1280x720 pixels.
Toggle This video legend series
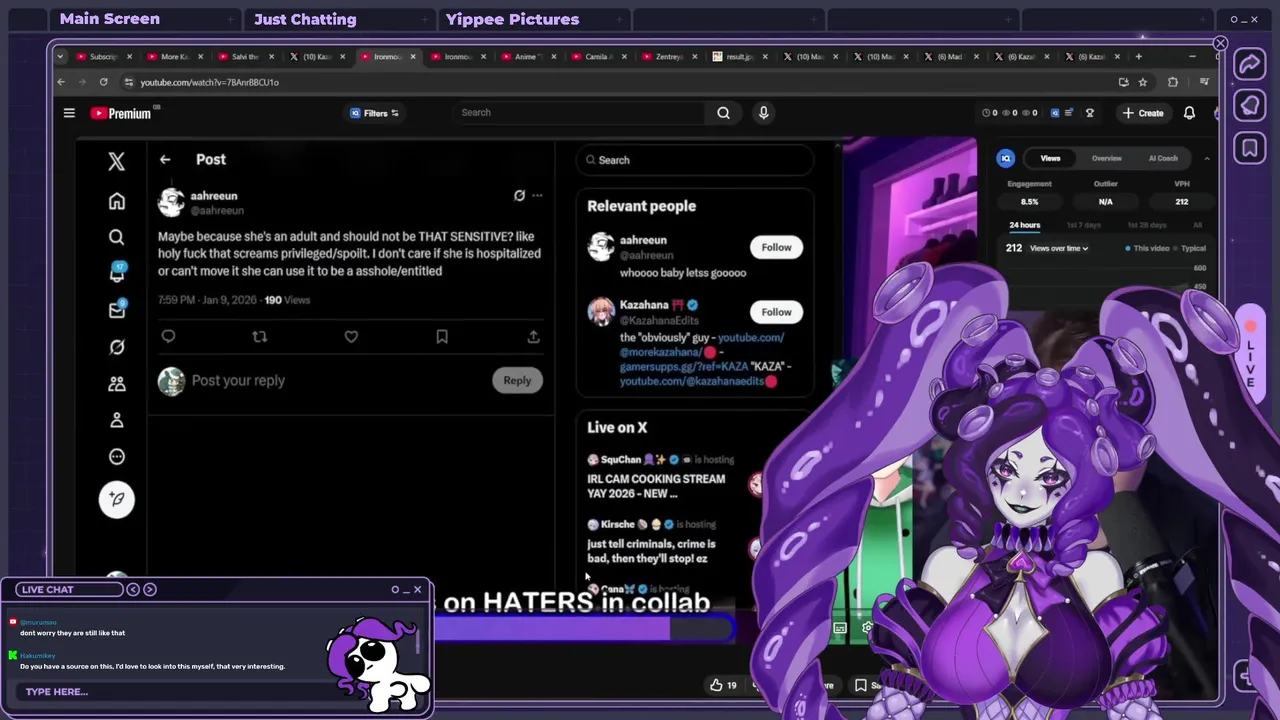(x=1147, y=248)
